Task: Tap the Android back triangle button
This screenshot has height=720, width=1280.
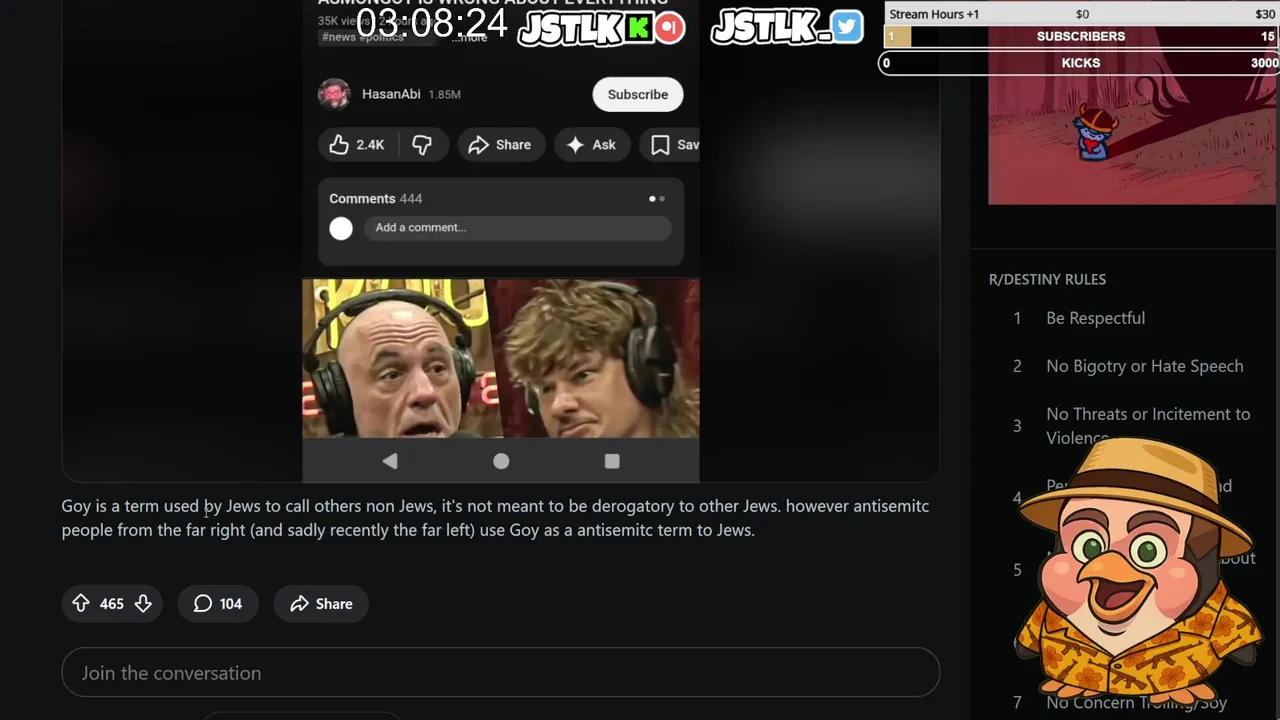Action: (x=390, y=461)
